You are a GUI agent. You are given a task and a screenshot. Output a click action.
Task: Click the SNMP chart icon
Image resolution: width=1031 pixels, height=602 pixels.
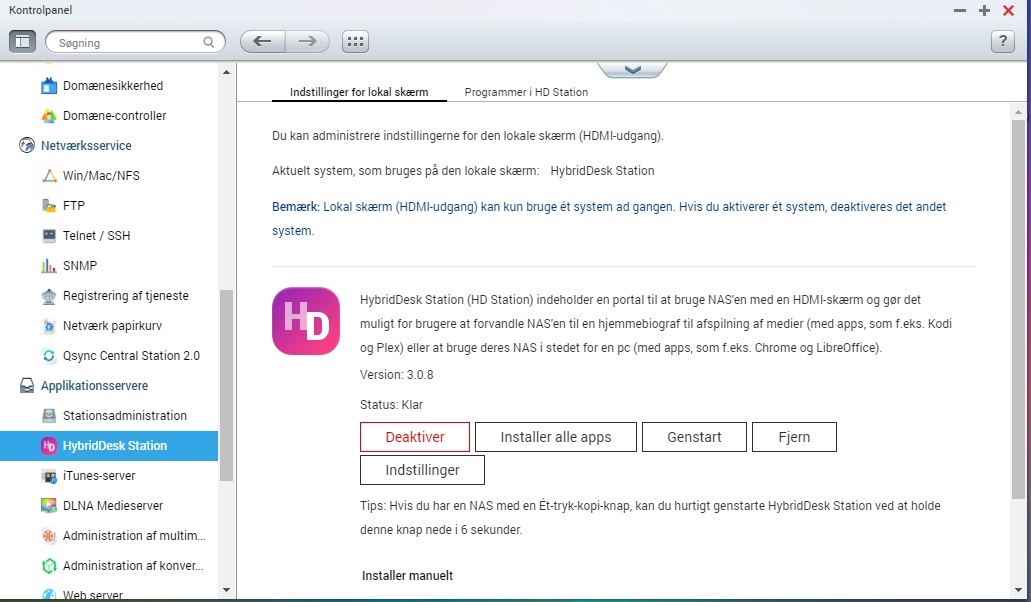(49, 266)
